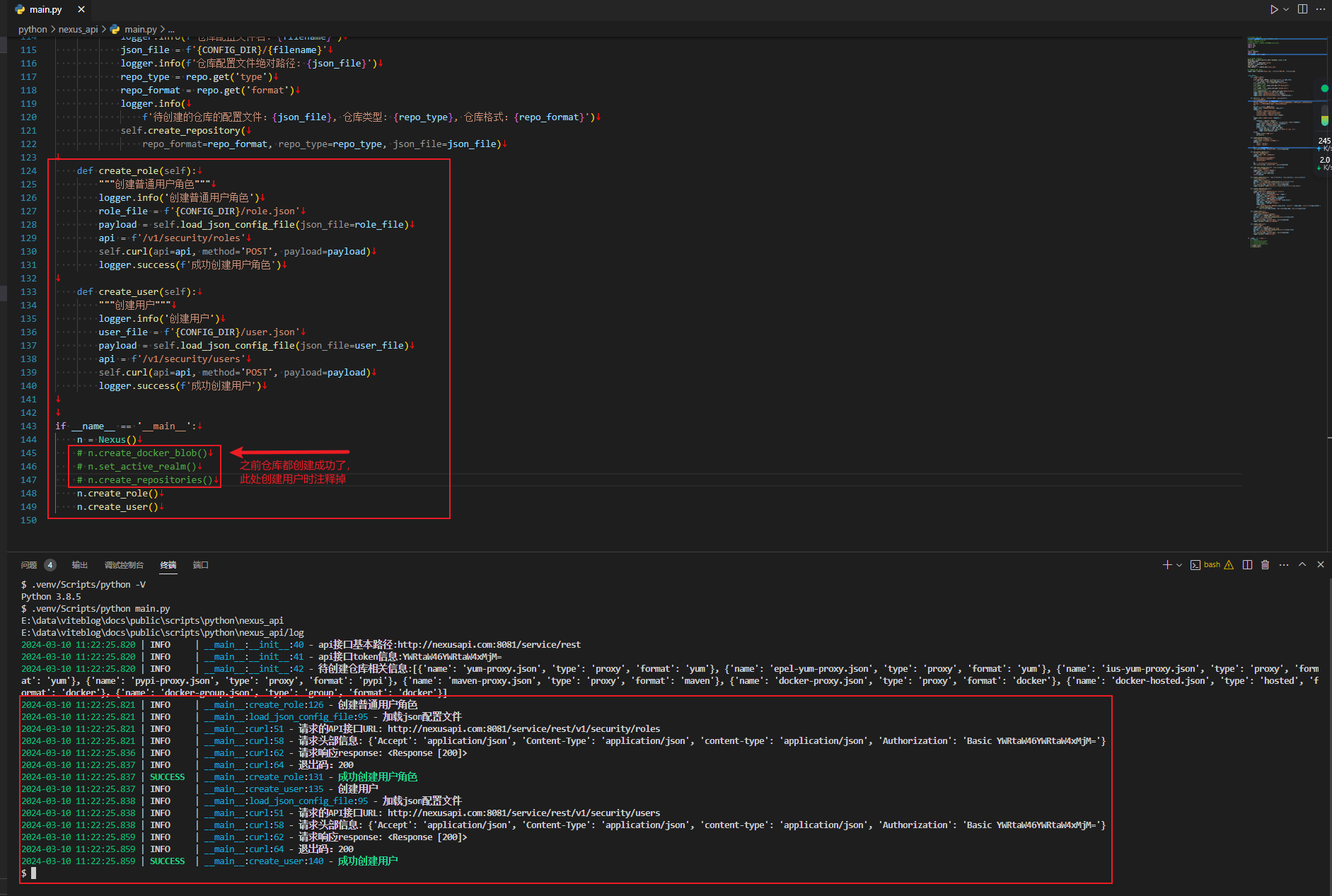1332x896 pixels.
Task: Switch to the 调试控制台 panel tab
Action: pos(124,565)
